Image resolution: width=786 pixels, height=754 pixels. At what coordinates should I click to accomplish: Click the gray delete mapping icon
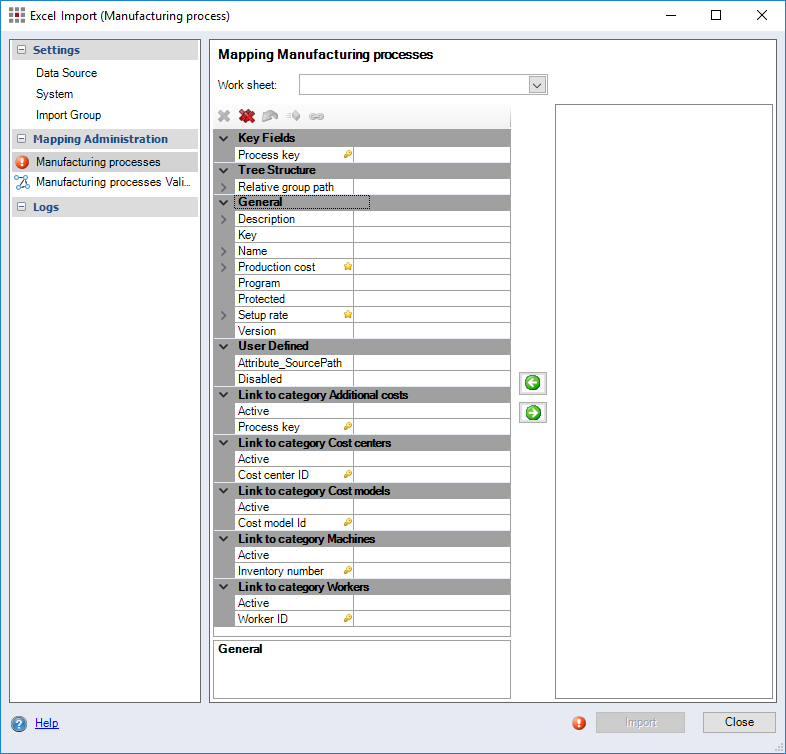224,116
